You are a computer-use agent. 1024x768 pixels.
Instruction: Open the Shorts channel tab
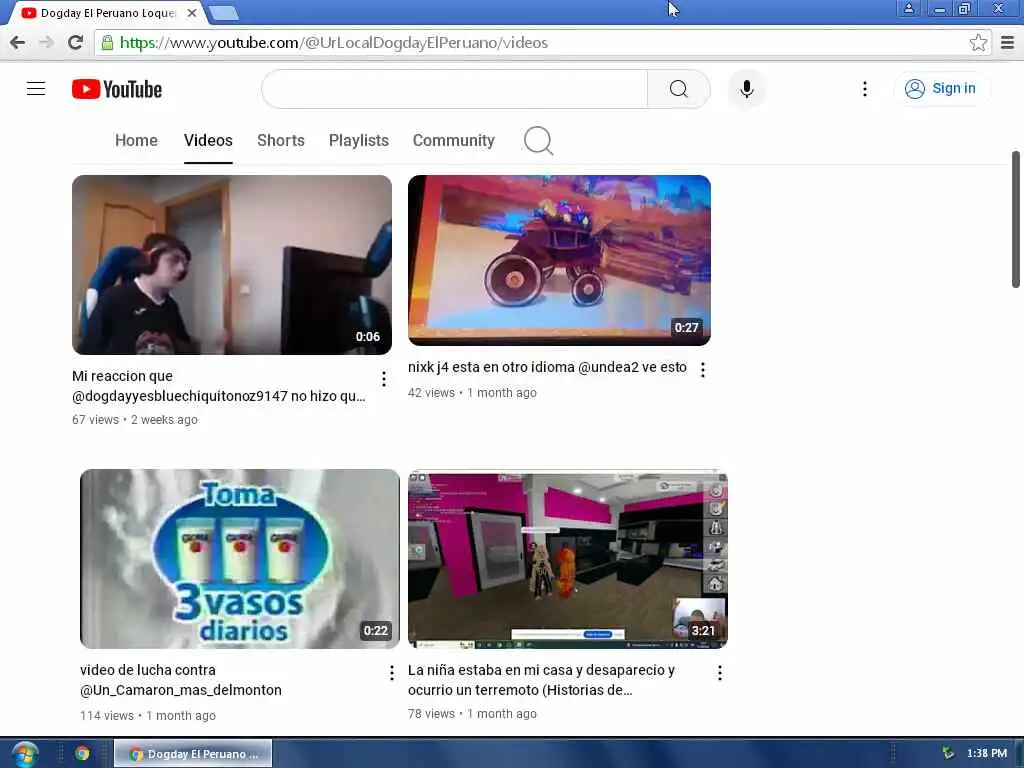point(281,140)
